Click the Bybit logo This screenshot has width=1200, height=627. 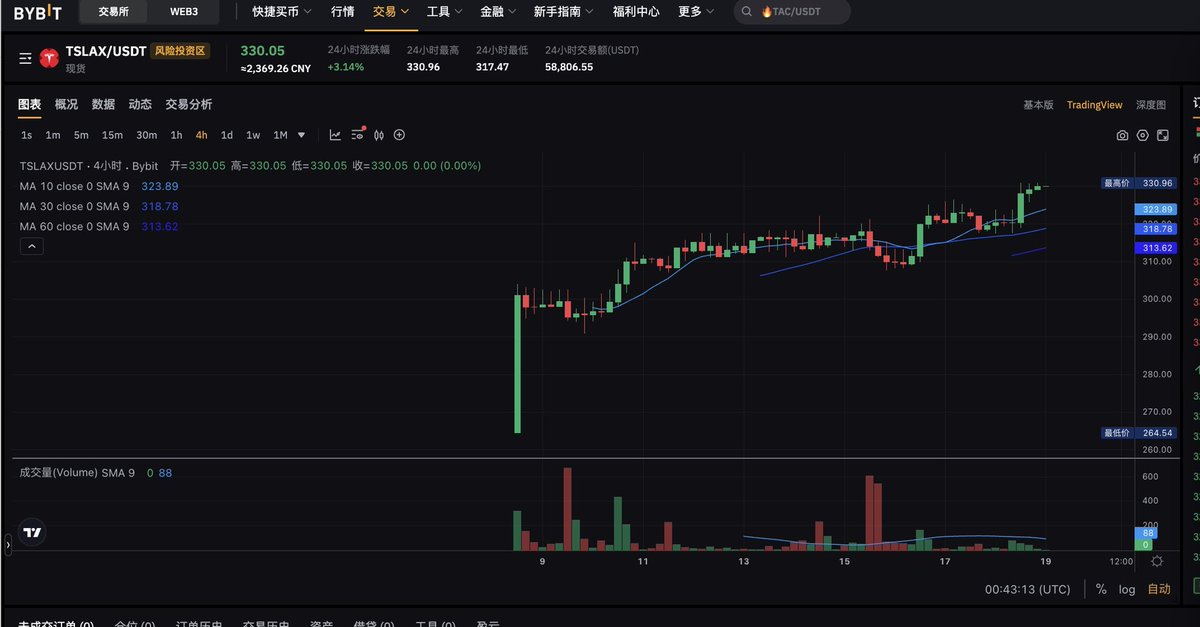tap(37, 12)
